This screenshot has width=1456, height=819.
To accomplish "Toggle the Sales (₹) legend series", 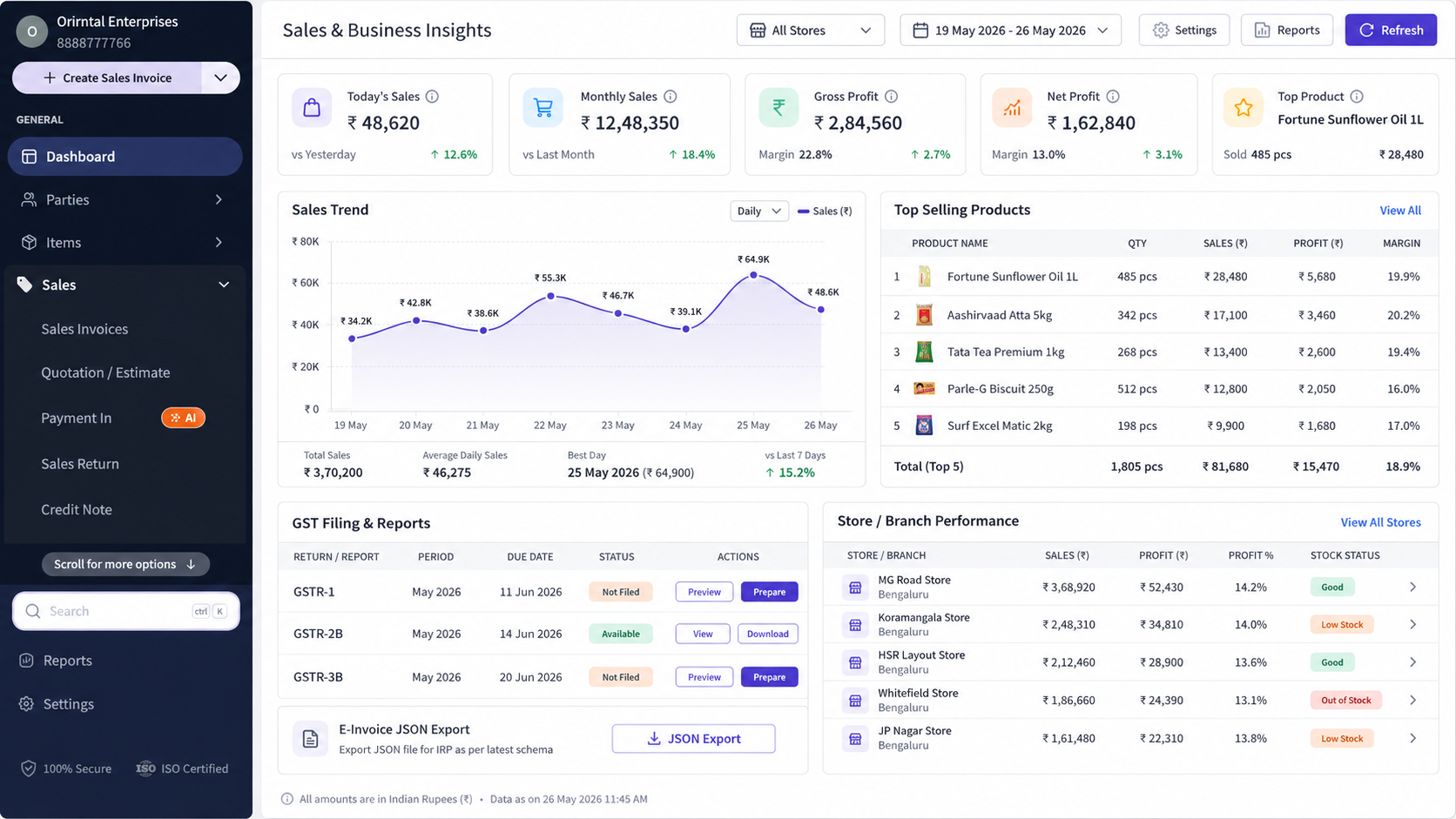I will tap(825, 211).
